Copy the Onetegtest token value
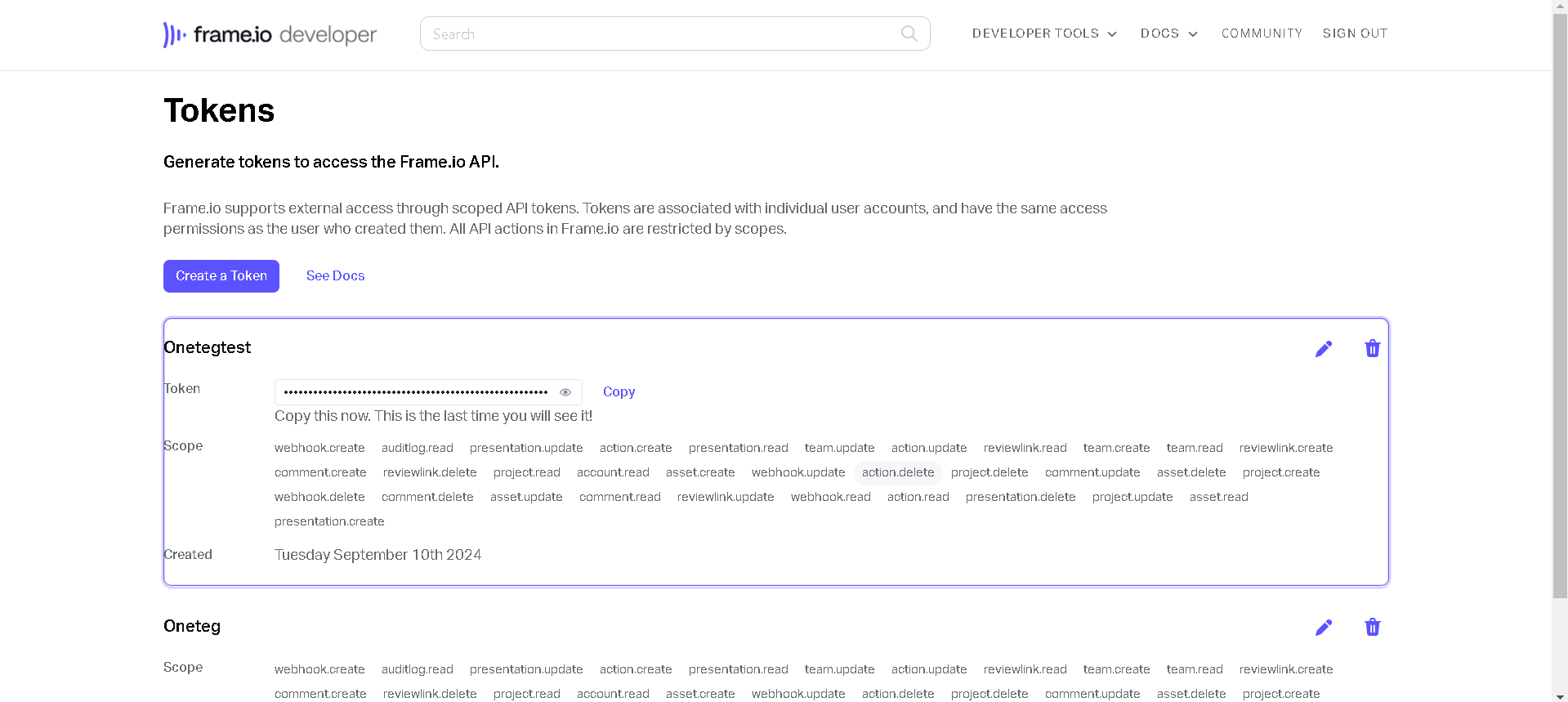The height and width of the screenshot is (702, 1568). (x=619, y=392)
